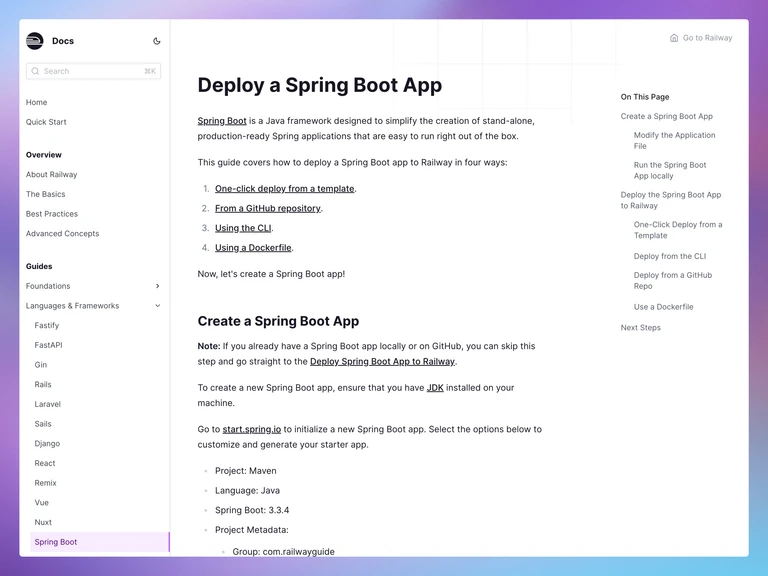Click the Project: Maven bullet

point(246,471)
